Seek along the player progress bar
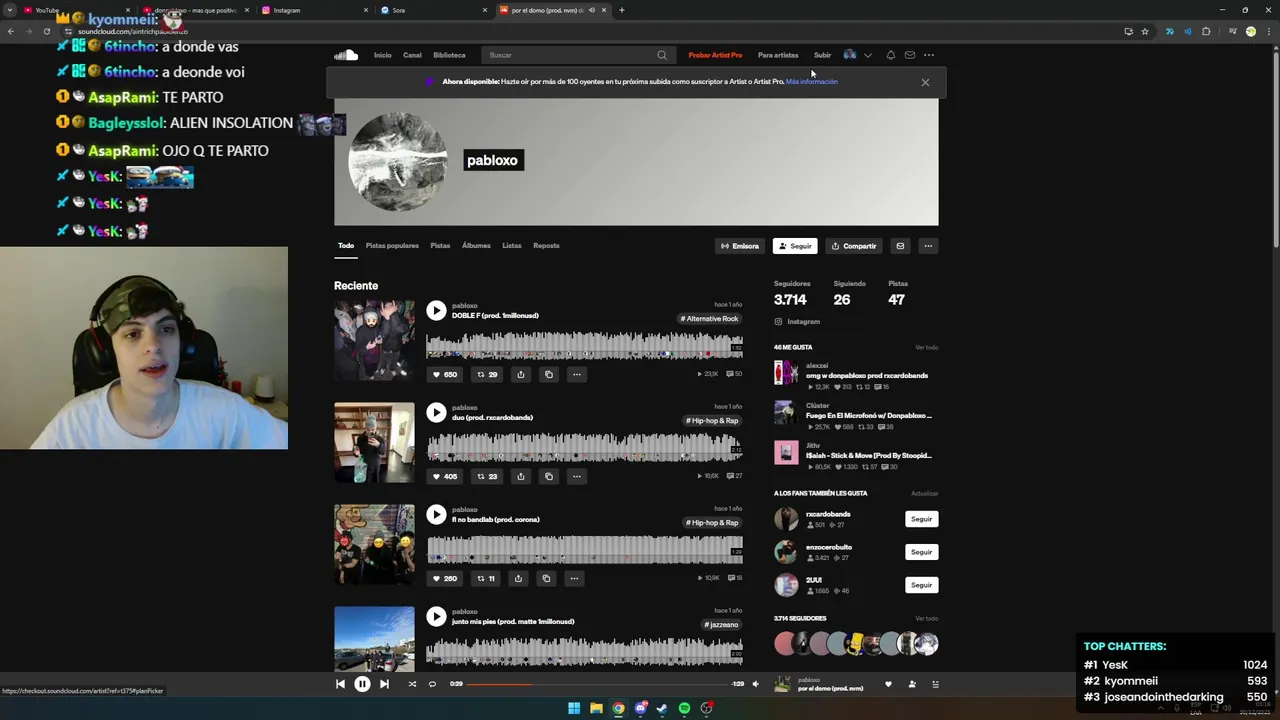1280x720 pixels. pyautogui.click(x=598, y=684)
